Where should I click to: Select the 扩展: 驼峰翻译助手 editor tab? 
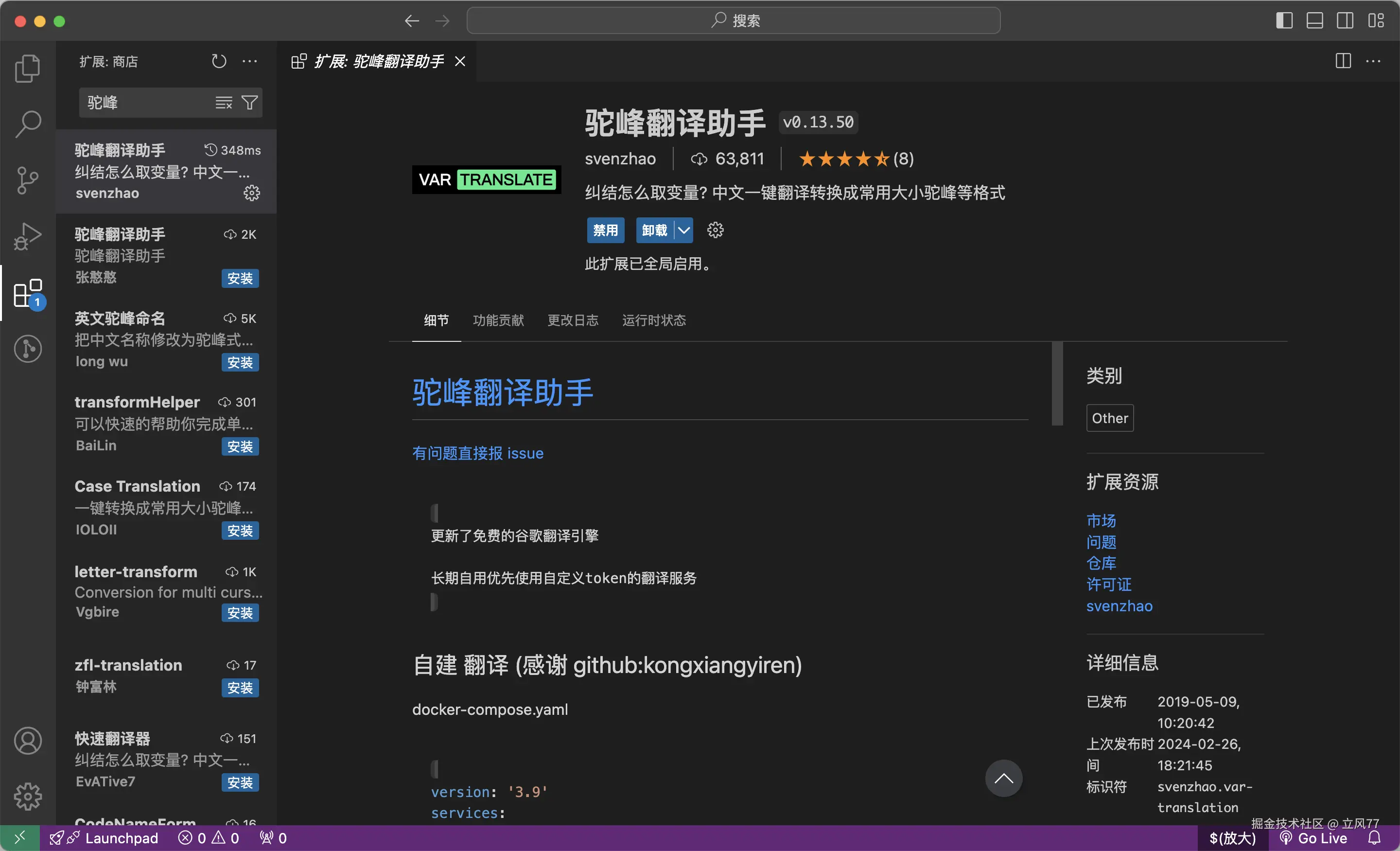(378, 61)
